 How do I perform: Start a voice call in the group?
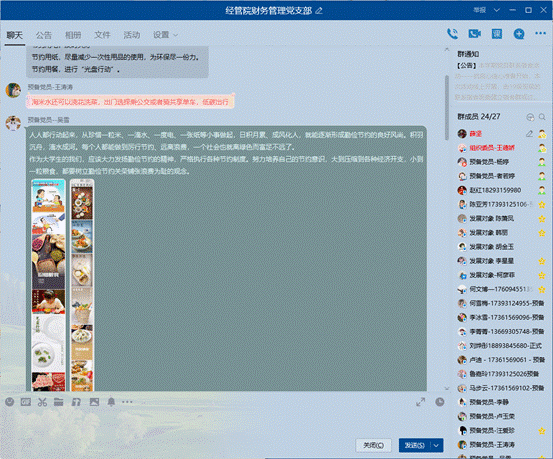coord(452,34)
